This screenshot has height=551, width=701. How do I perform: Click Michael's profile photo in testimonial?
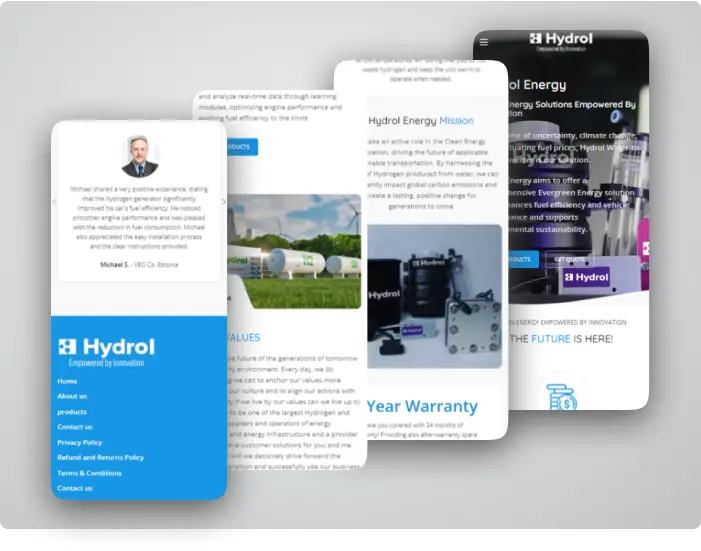point(140,157)
